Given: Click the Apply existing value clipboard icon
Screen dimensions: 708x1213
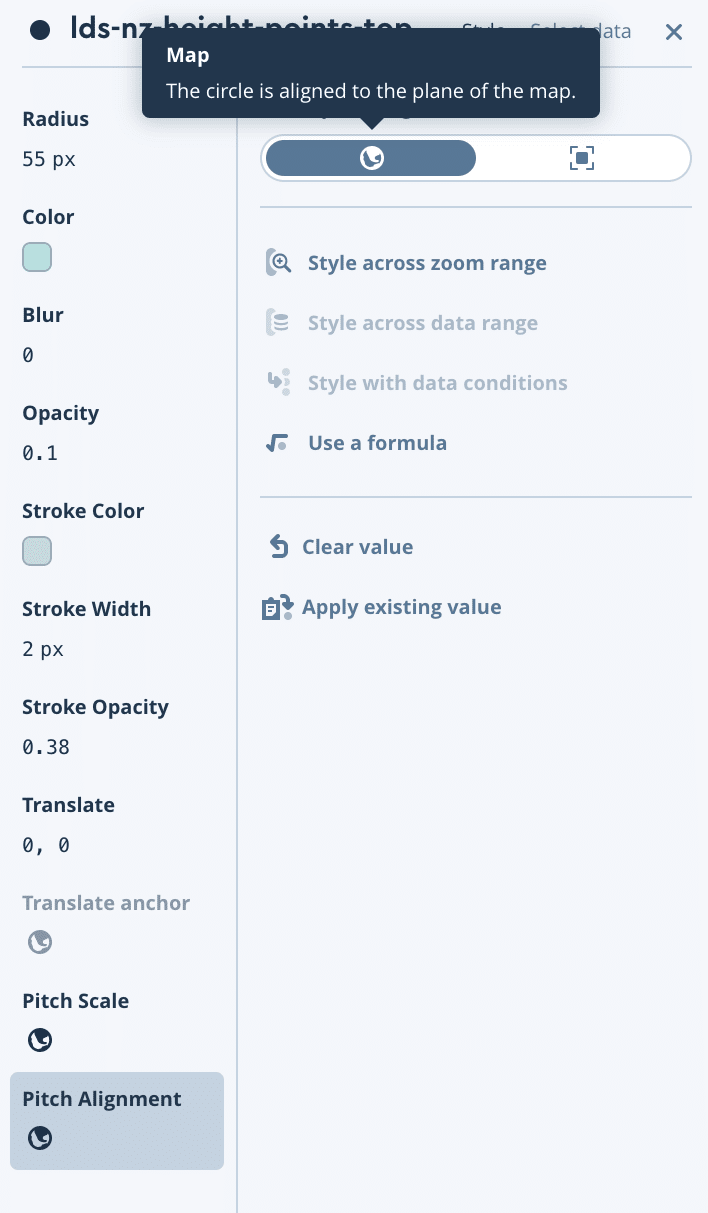Looking at the screenshot, I should (277, 607).
